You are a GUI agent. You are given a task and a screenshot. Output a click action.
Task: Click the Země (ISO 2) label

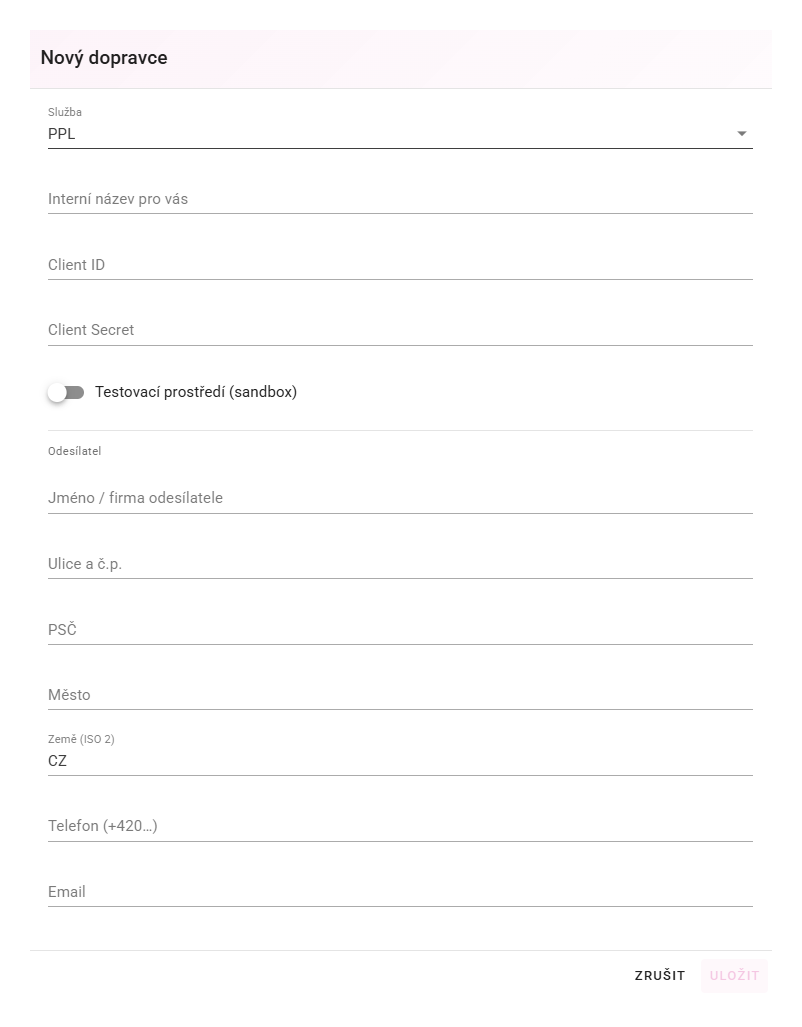pyautogui.click(x=81, y=739)
